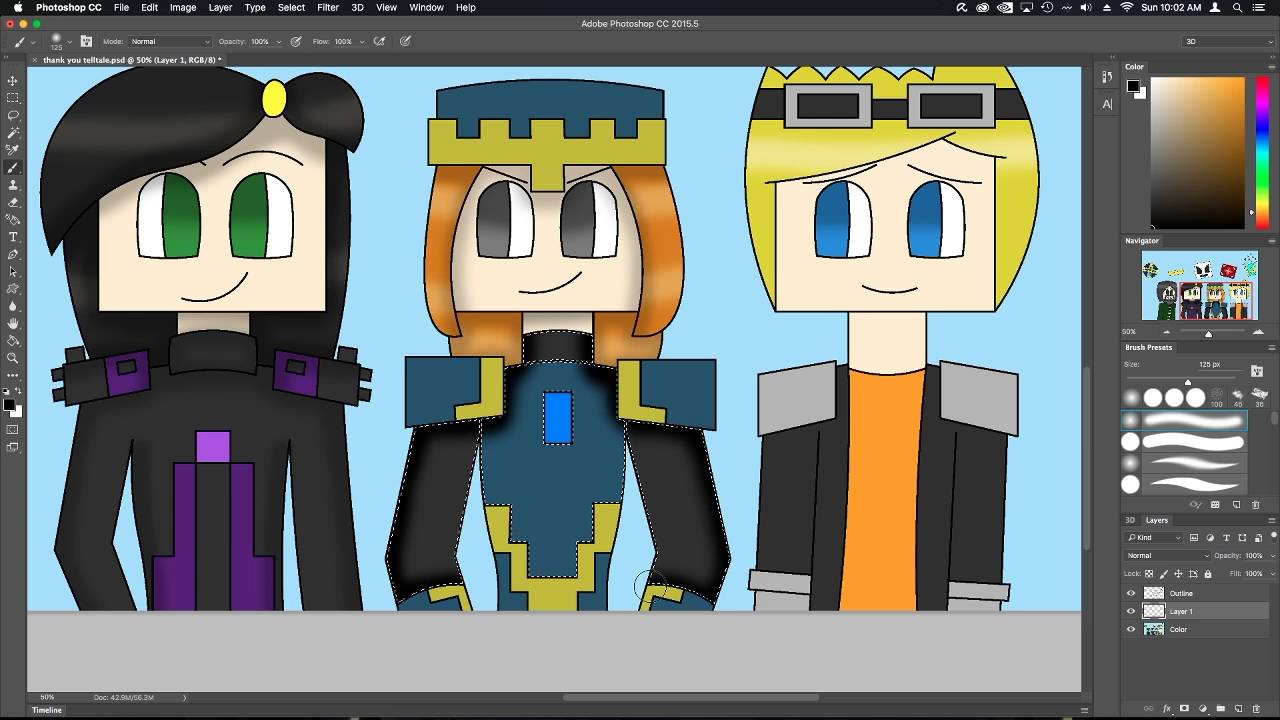The height and width of the screenshot is (720, 1280).
Task: Toggle pressure for opacity button
Action: coord(296,41)
